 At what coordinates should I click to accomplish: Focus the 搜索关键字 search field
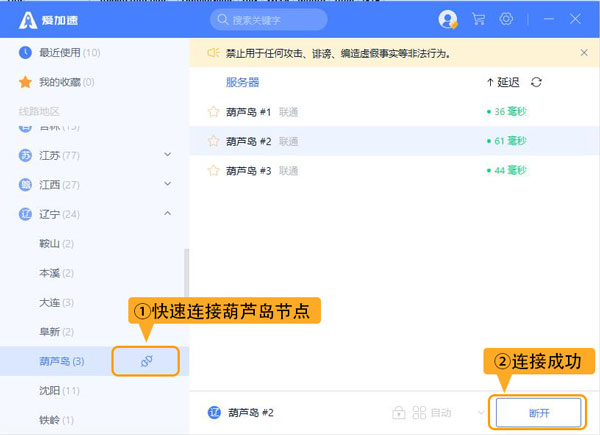269,20
